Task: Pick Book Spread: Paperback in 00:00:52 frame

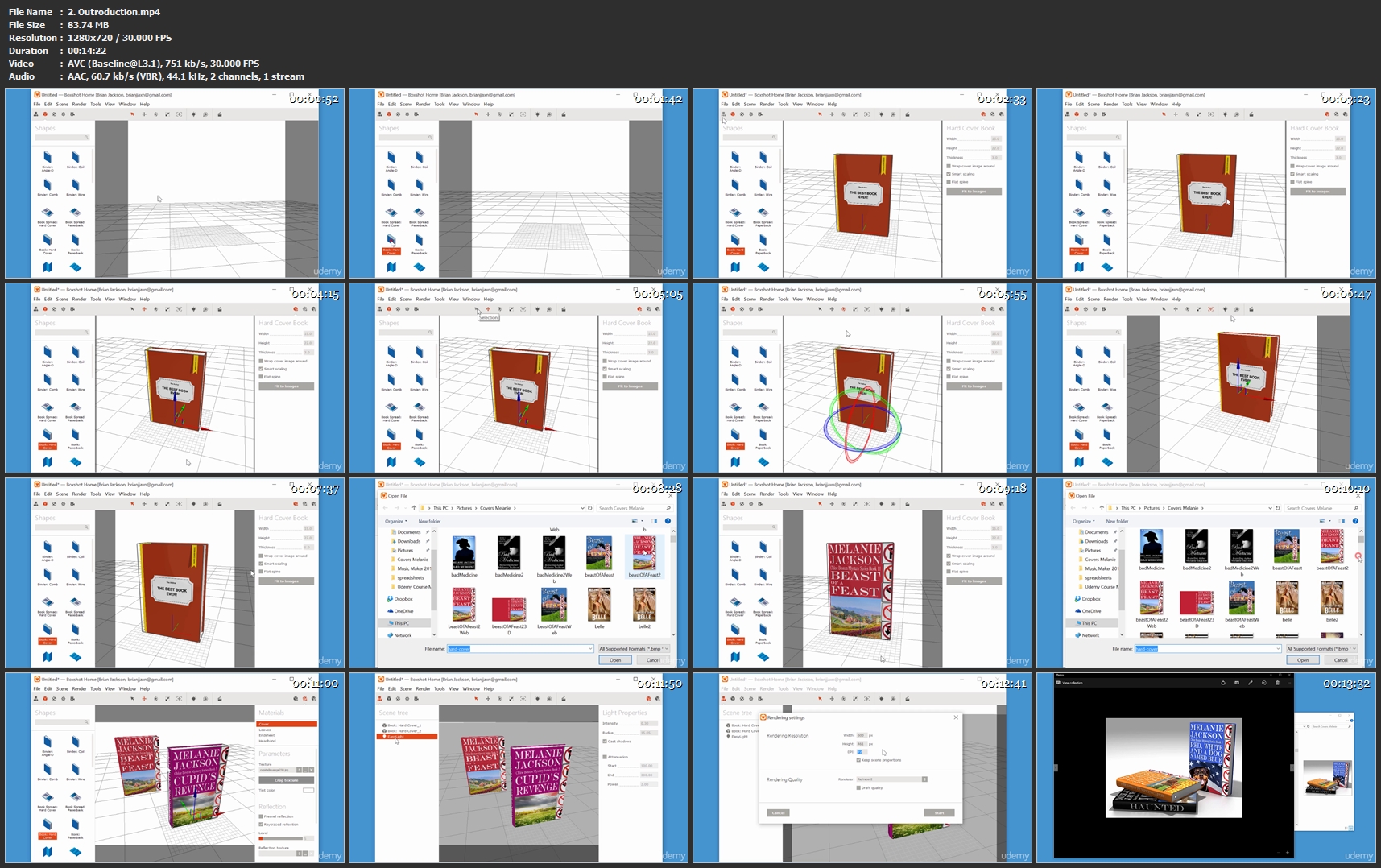Action: (x=76, y=217)
